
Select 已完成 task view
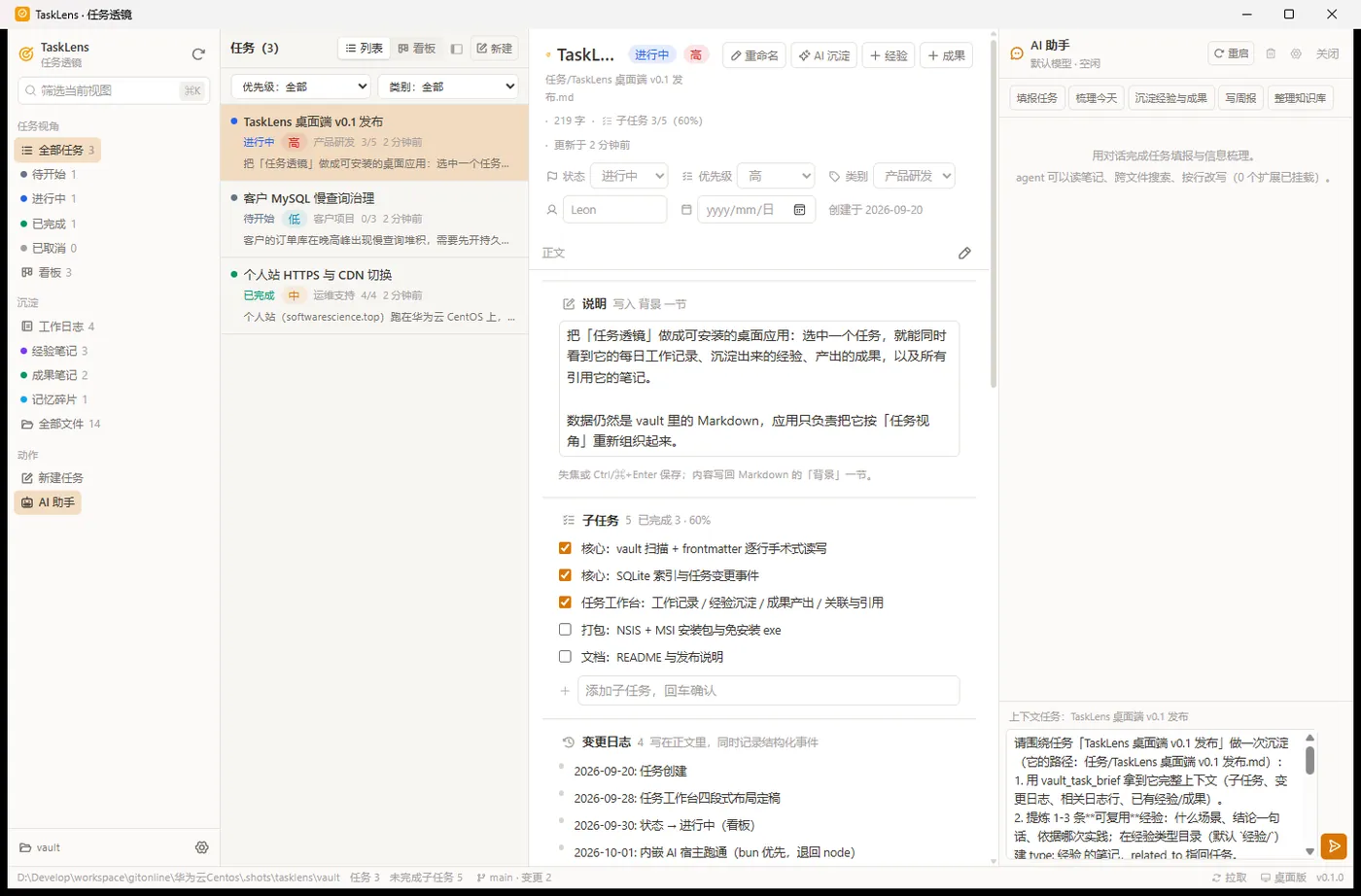(x=49, y=224)
